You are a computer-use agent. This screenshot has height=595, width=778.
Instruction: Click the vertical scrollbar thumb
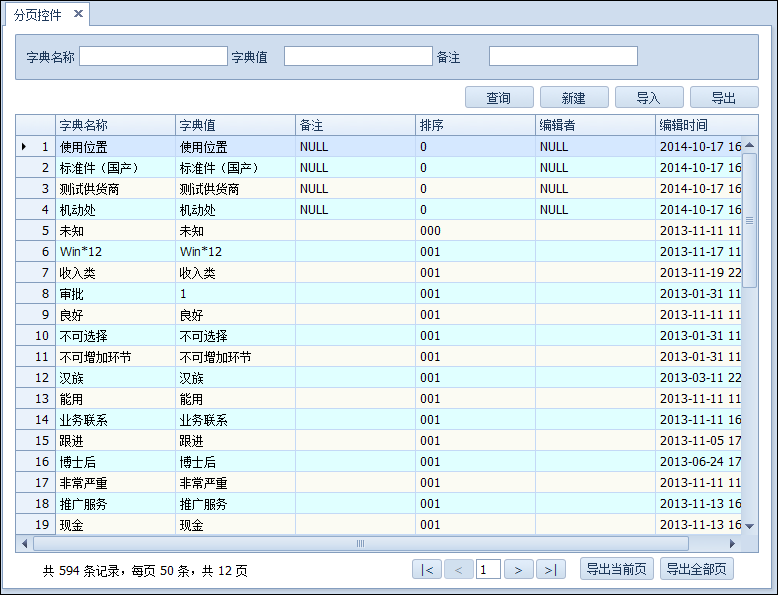750,220
